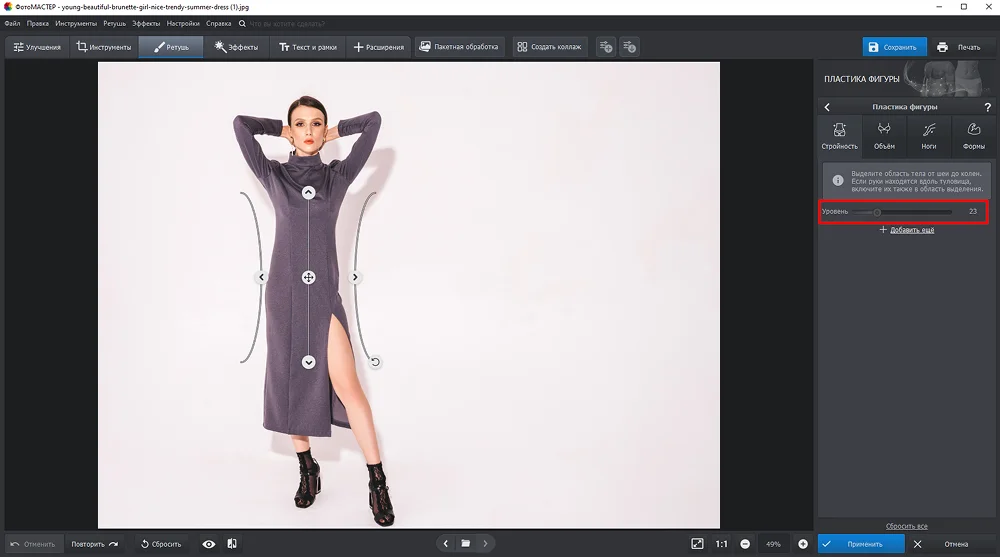This screenshot has height=557, width=1000.
Task: Toggle the before/after compare icon
Action: coord(232,544)
